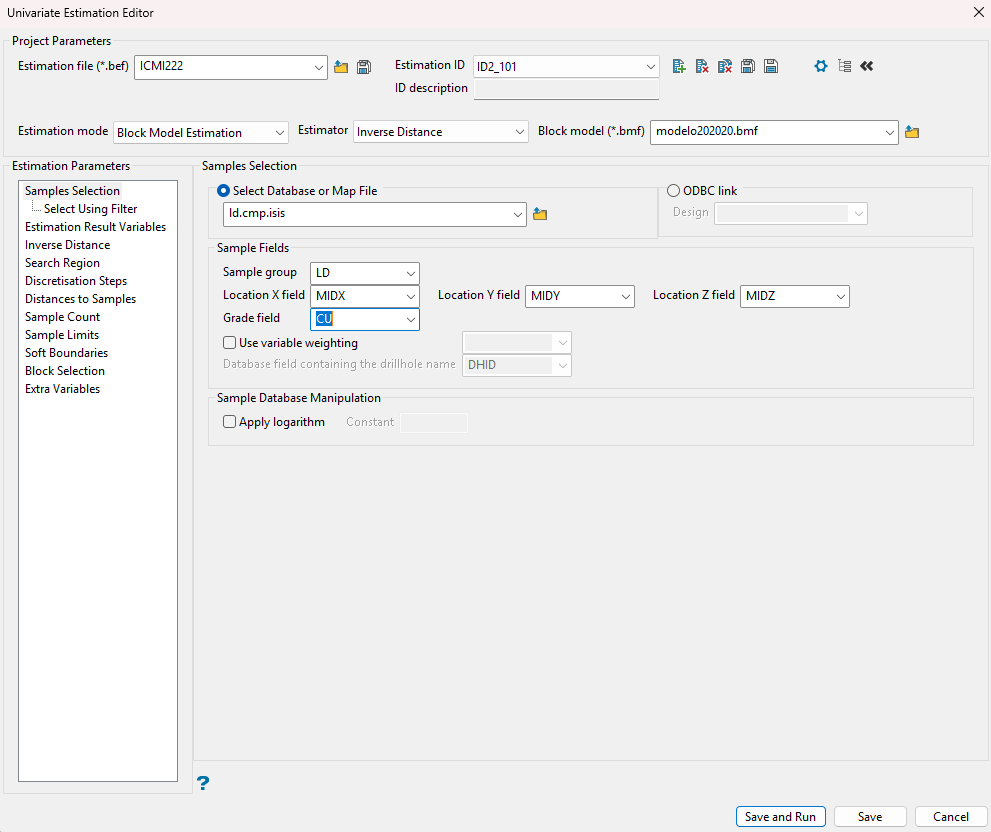Delete all estimation IDs
The width and height of the screenshot is (991, 832).
(x=725, y=66)
